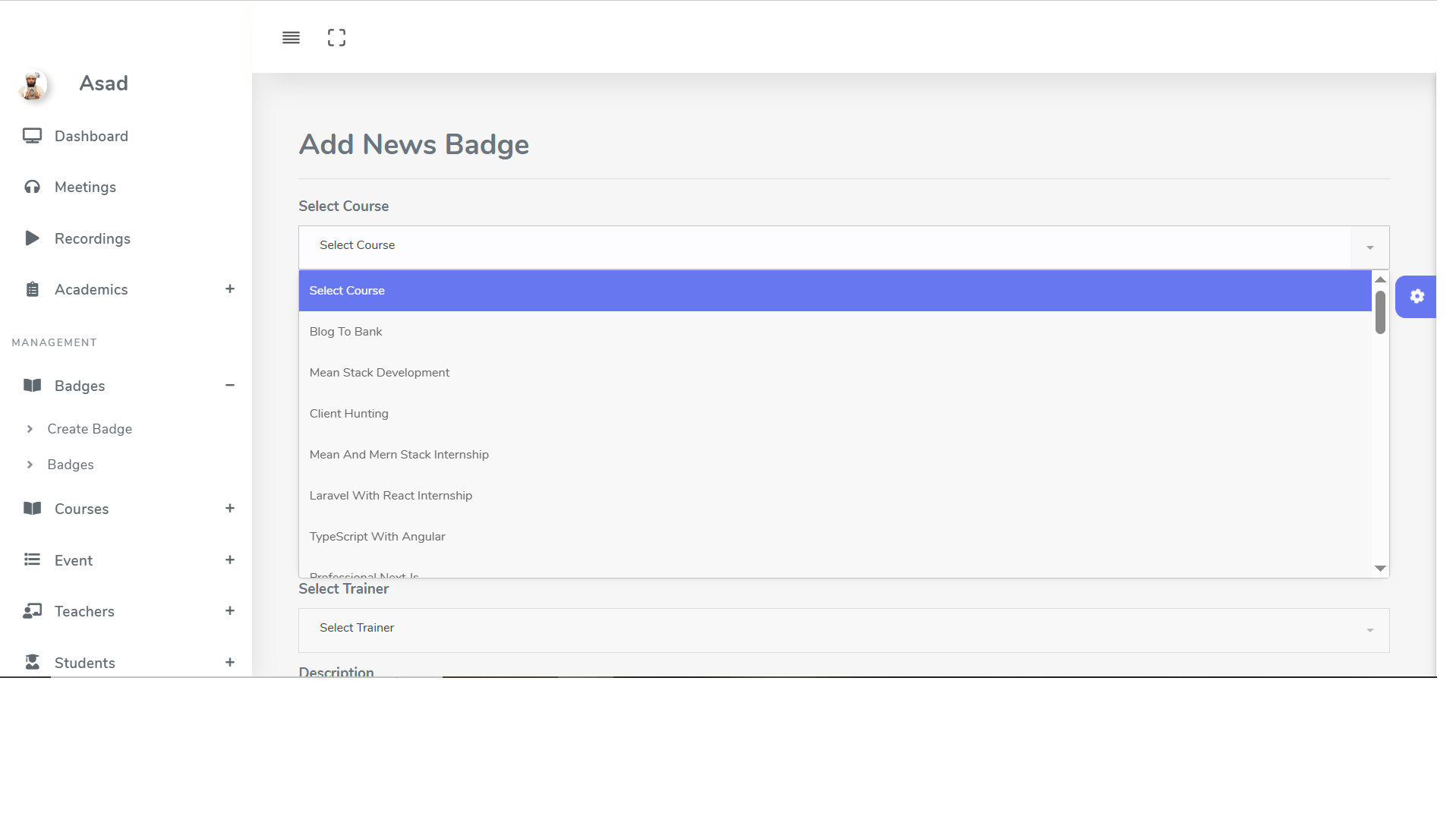Image resolution: width=1456 pixels, height=826 pixels.
Task: Click the Dashboard monitor icon
Action: (x=32, y=136)
